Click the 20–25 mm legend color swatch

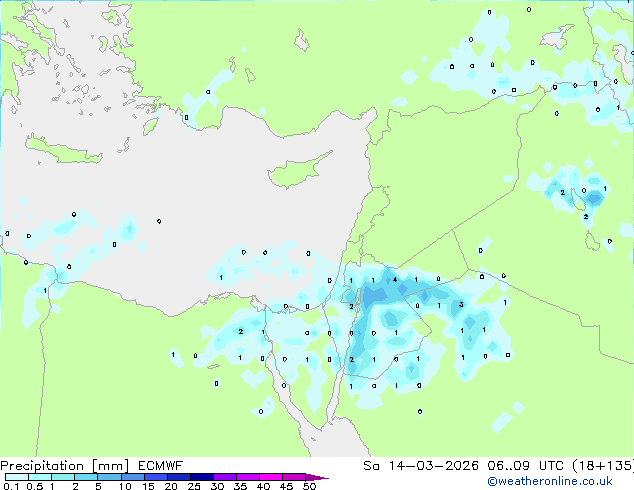pyautogui.click(x=179, y=477)
